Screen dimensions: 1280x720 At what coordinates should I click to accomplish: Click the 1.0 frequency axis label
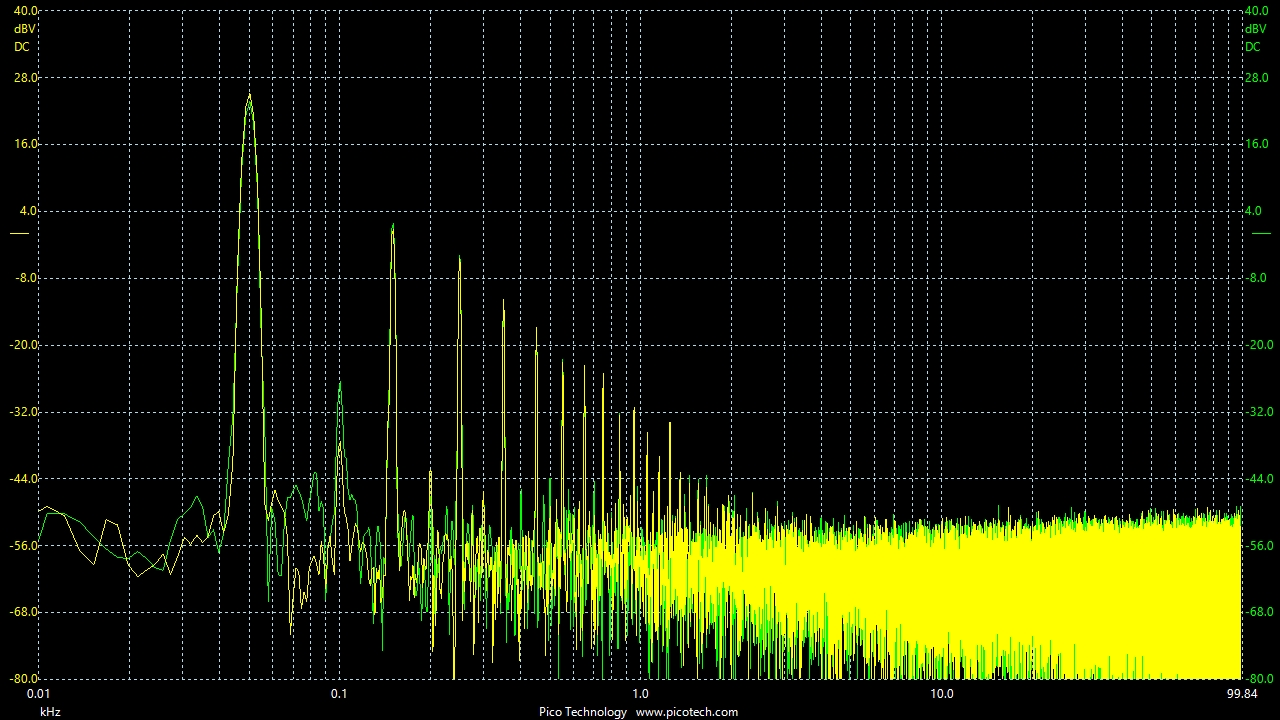pyautogui.click(x=640, y=694)
